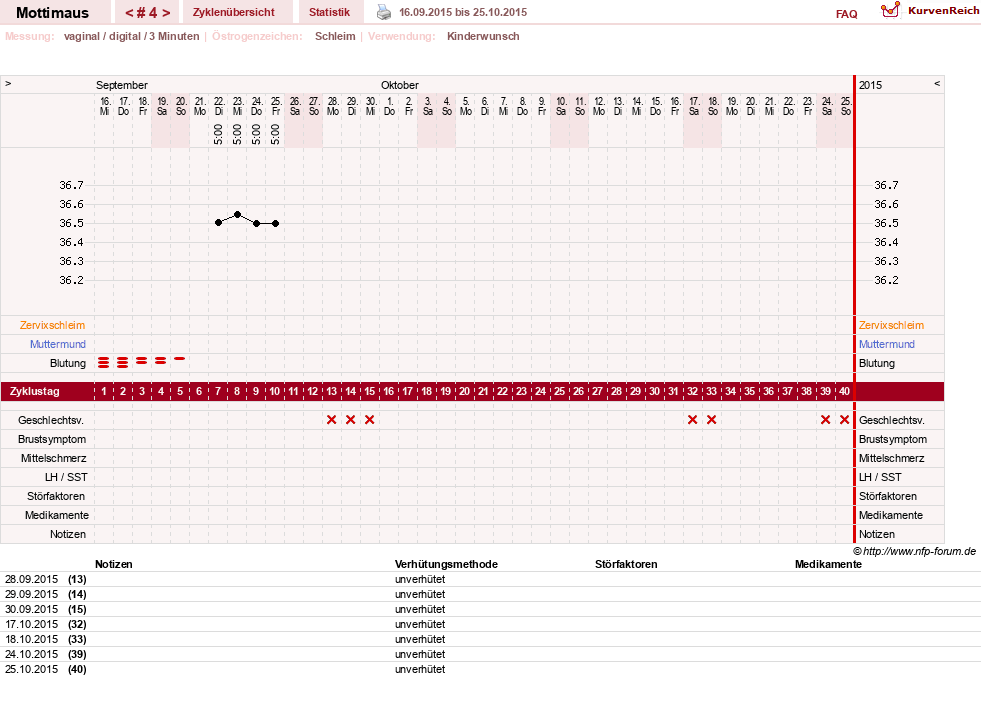Open the FAQ link

(x=846, y=14)
